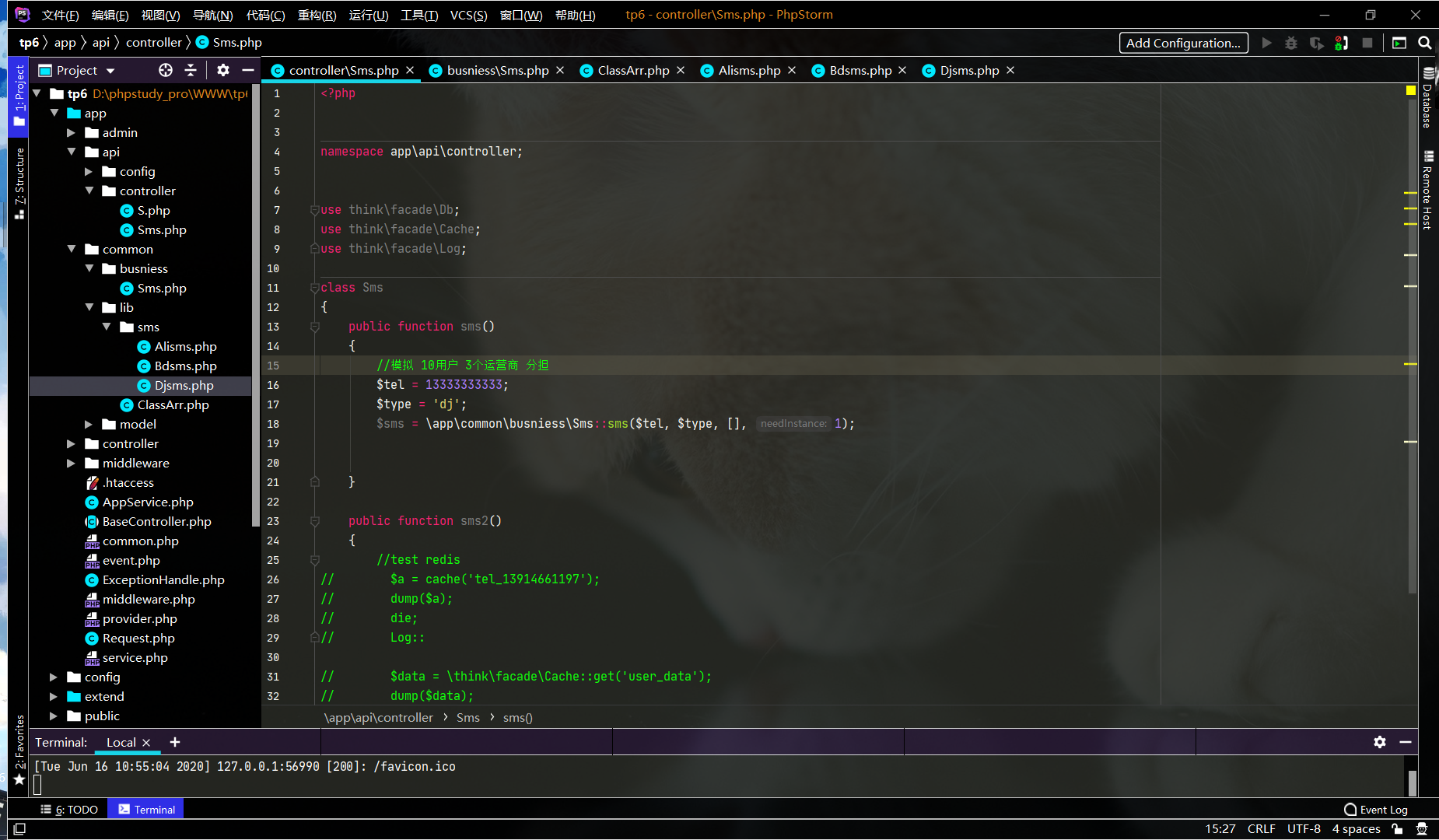The image size is (1439, 840).
Task: Click the 1: Project side tab
Action: 19,97
